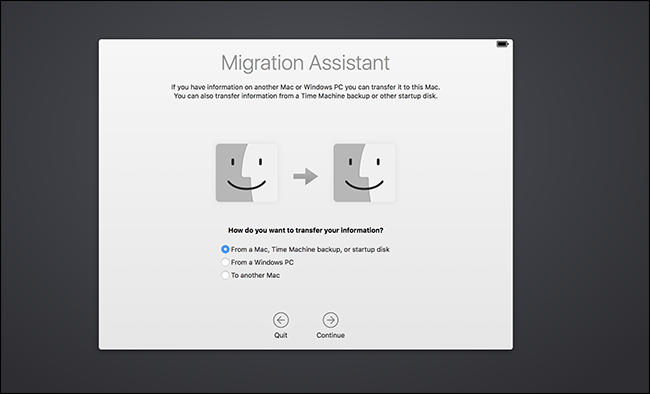Viewport: 650px width, 394px height.
Task: Select the To another Mac radio button
Action: pos(225,275)
